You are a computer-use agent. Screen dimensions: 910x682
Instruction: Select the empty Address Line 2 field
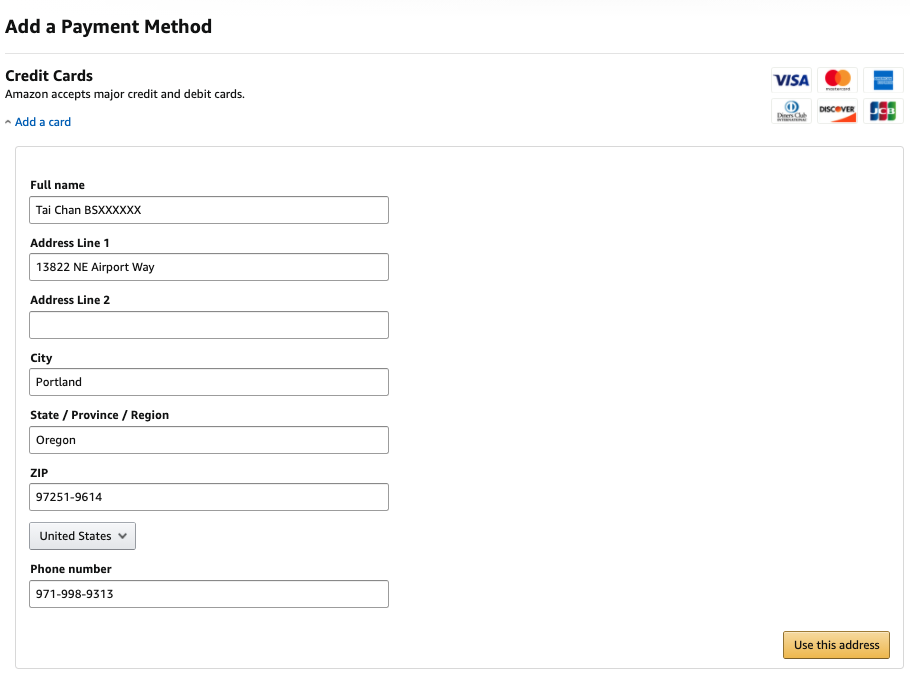(209, 325)
